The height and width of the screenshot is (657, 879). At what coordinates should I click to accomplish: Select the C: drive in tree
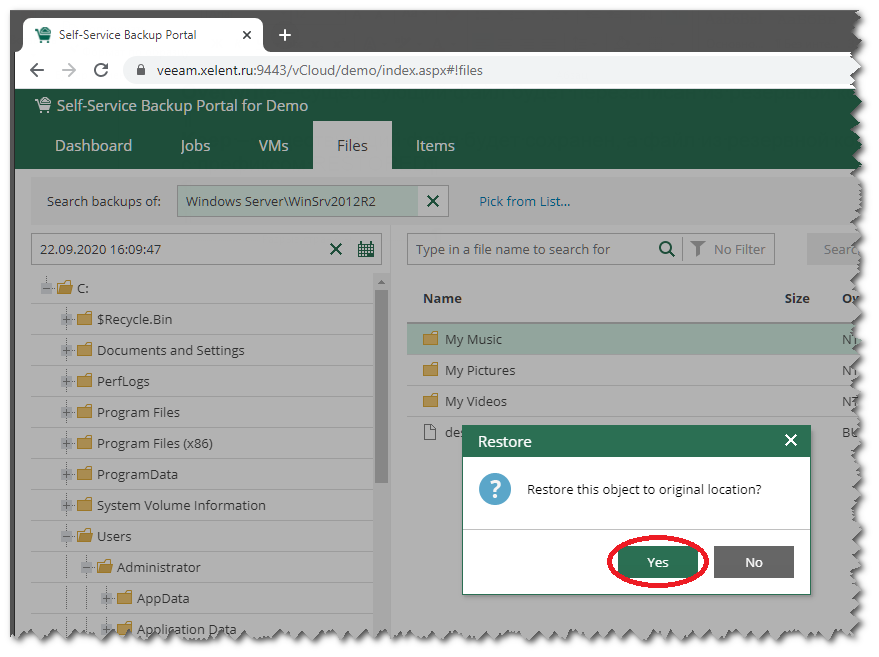pos(82,288)
